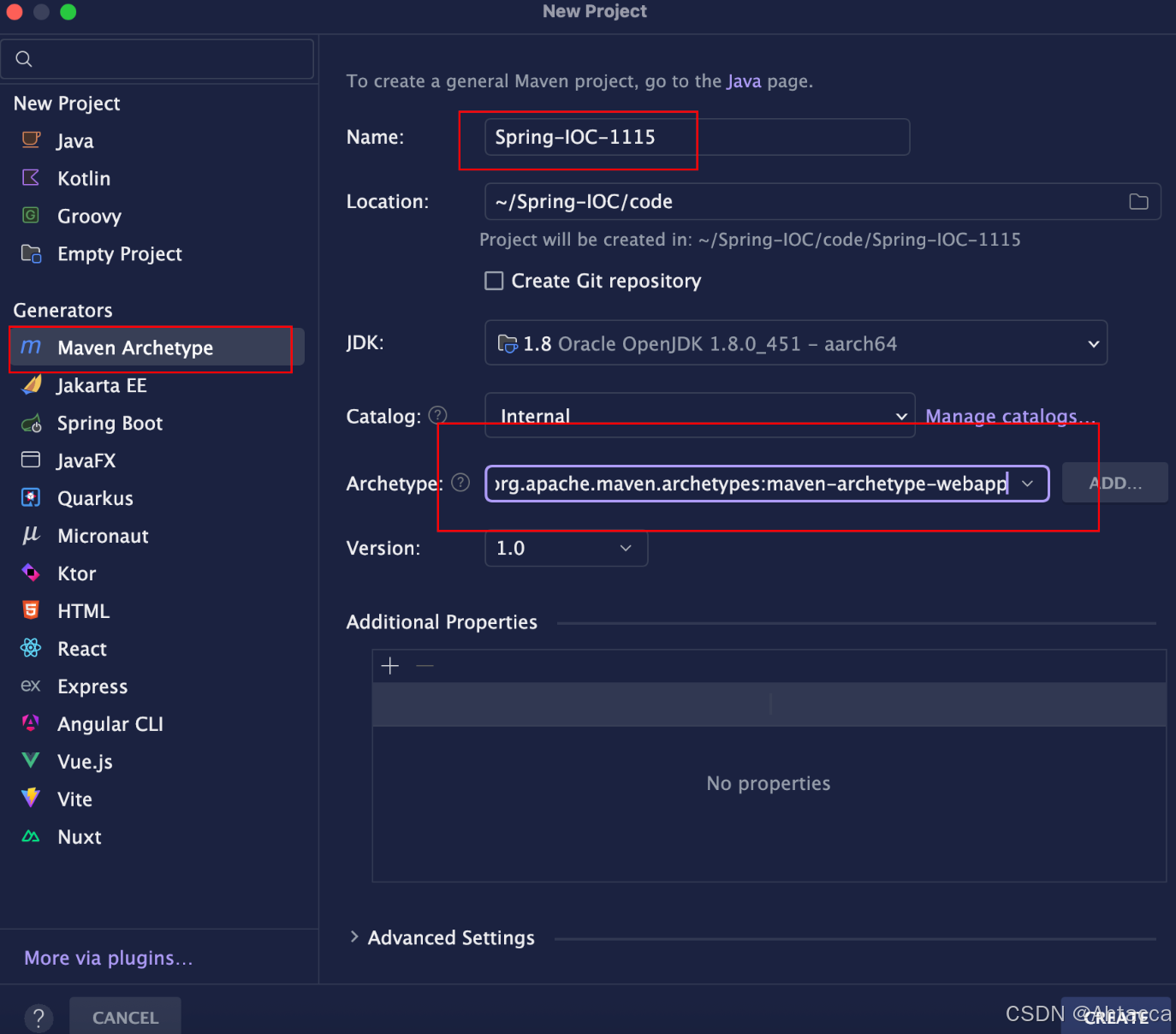This screenshot has width=1176, height=1034.
Task: Click the Add archetype button
Action: (x=1115, y=483)
